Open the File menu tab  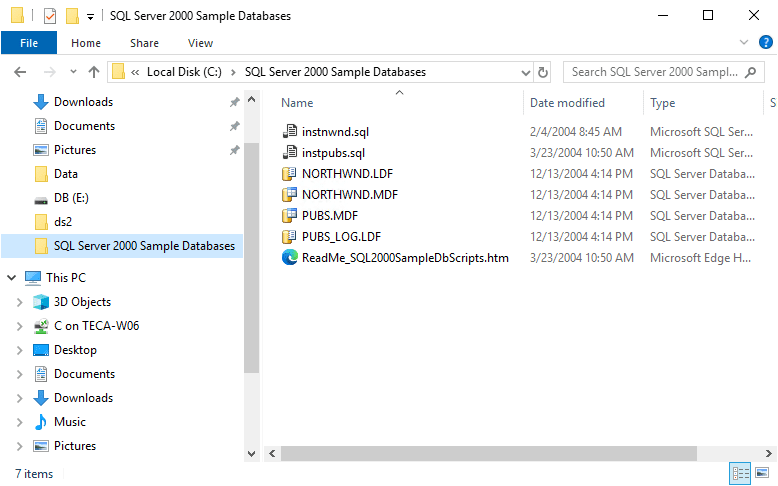click(29, 43)
